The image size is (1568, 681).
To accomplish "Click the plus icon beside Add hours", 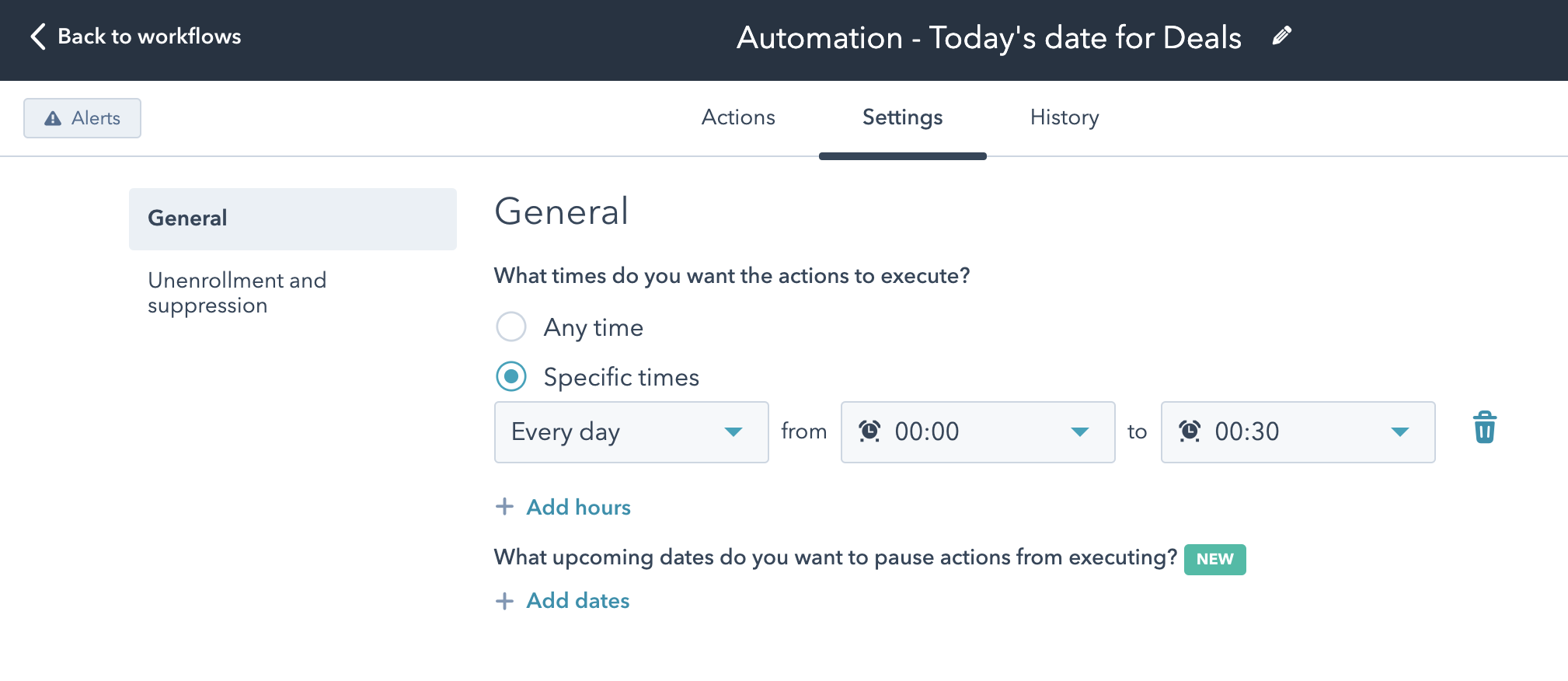I will [x=504, y=507].
